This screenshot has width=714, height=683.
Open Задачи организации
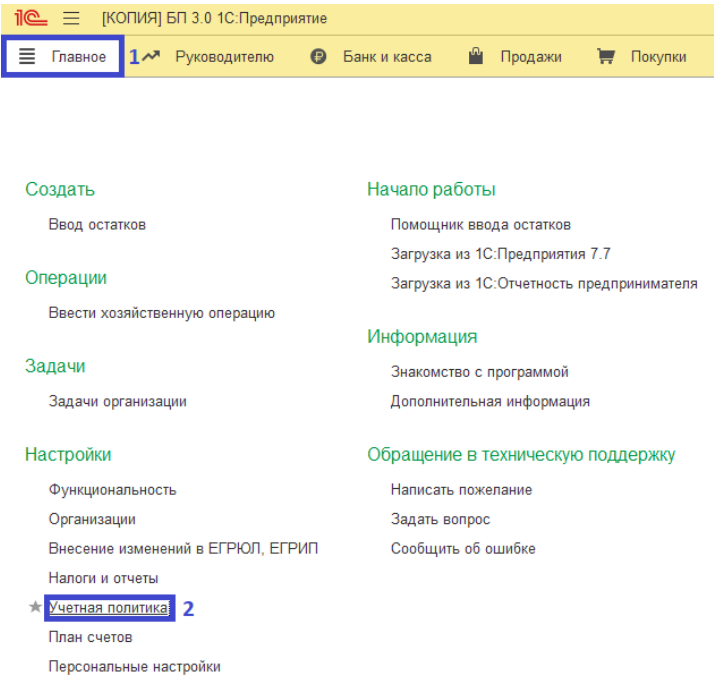117,401
